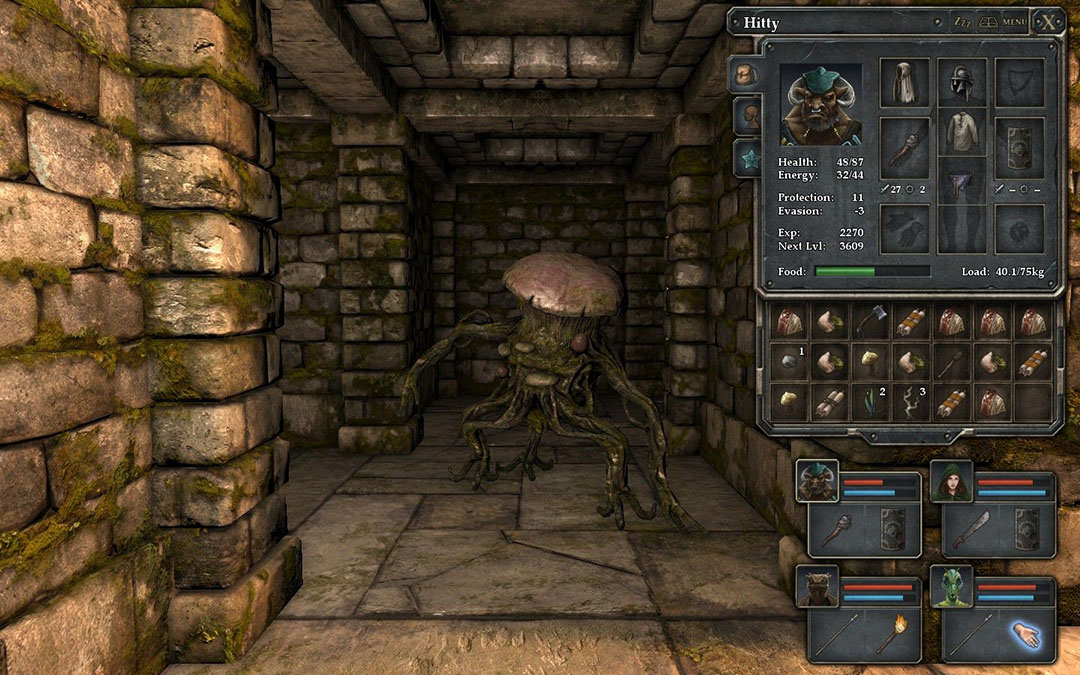This screenshot has width=1080, height=675.
Task: Click the Zzz rest button
Action: [963, 21]
